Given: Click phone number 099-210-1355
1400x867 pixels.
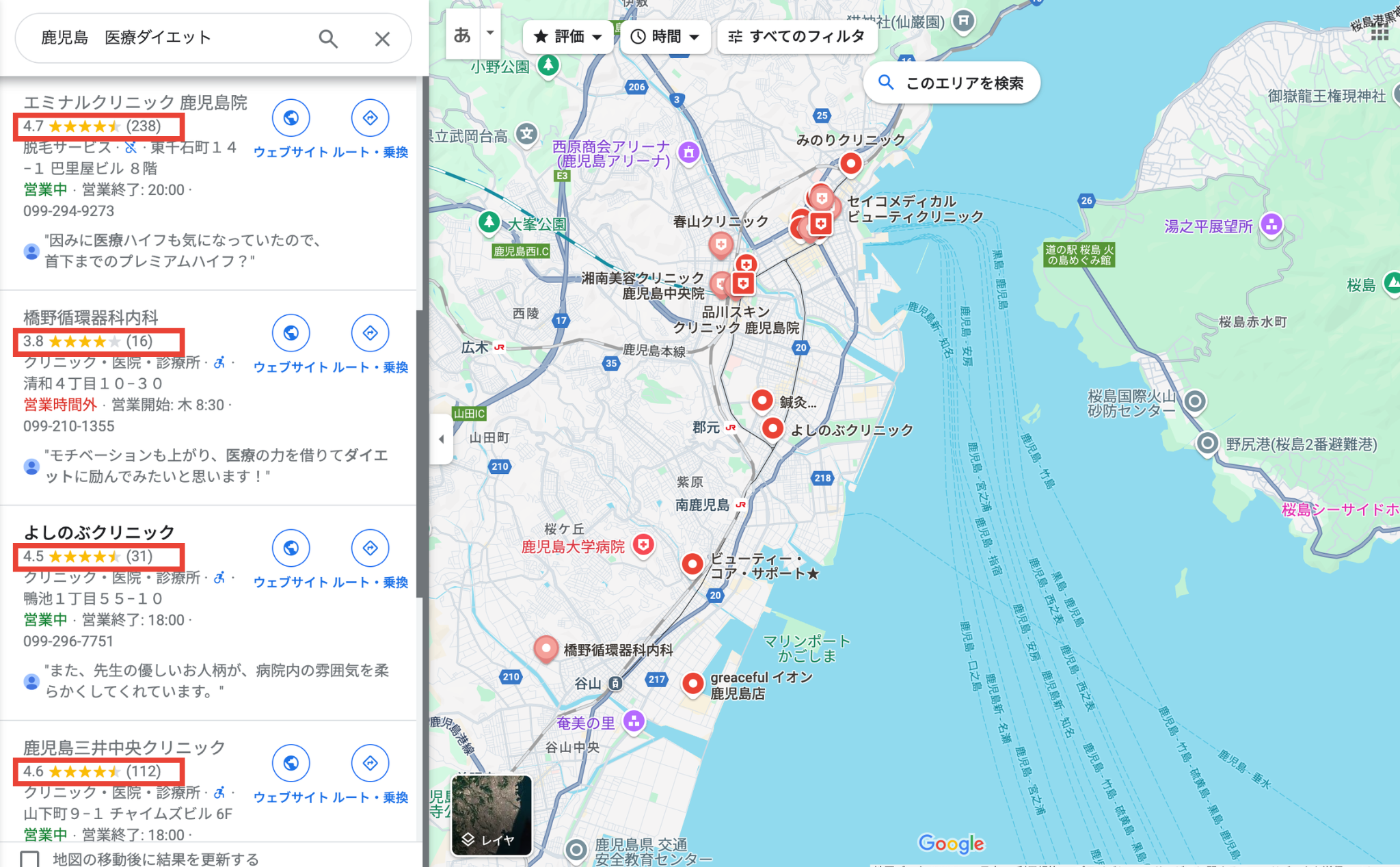Looking at the screenshot, I should pyautogui.click(x=68, y=426).
